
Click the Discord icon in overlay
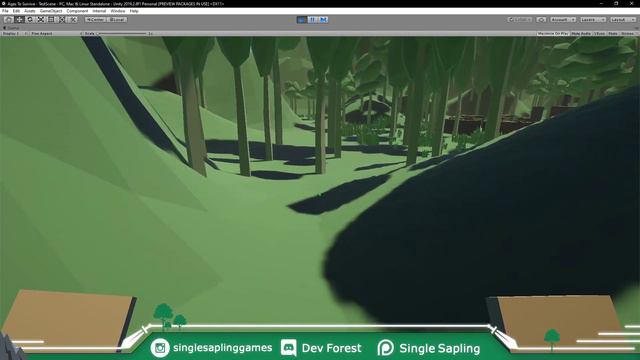289,348
